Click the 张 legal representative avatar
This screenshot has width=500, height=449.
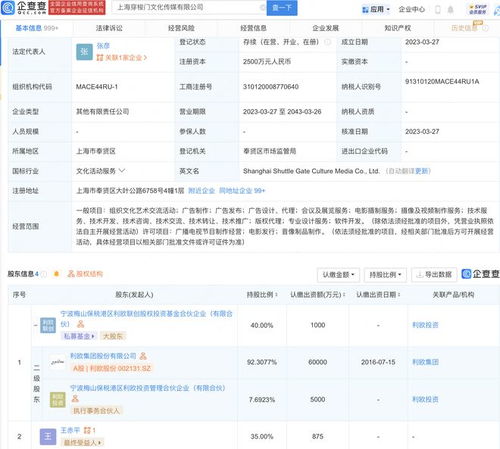[x=84, y=52]
